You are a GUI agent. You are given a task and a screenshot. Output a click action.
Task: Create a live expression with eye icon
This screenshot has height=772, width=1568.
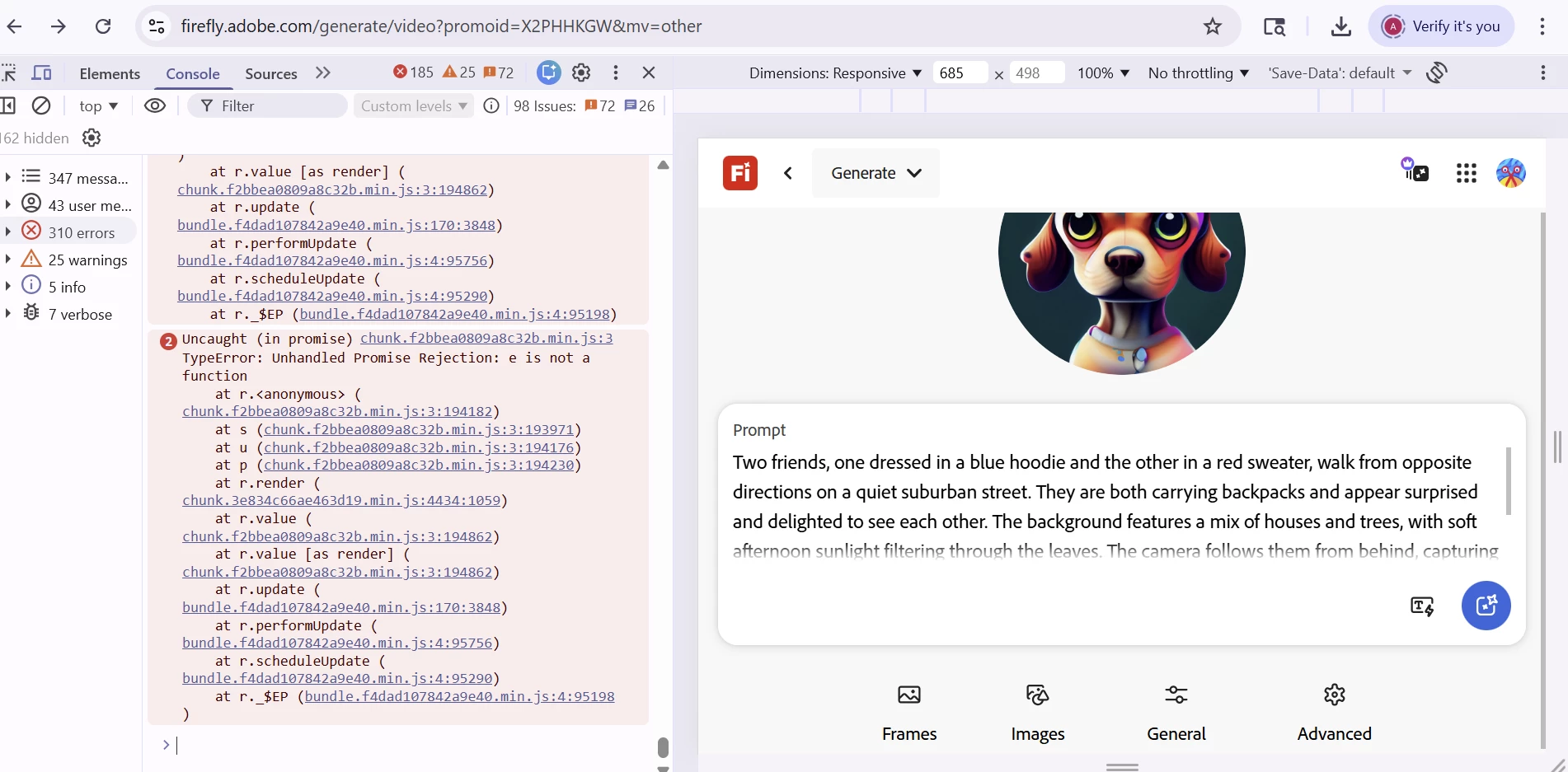click(155, 105)
